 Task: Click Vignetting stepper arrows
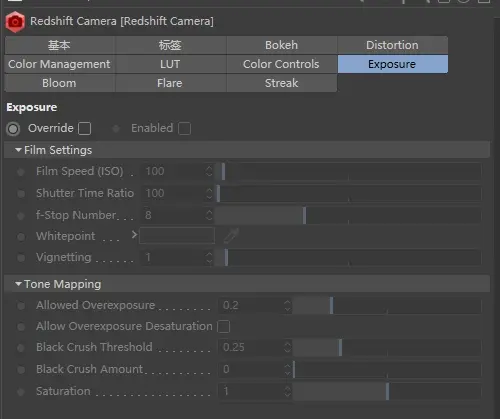[x=209, y=257]
